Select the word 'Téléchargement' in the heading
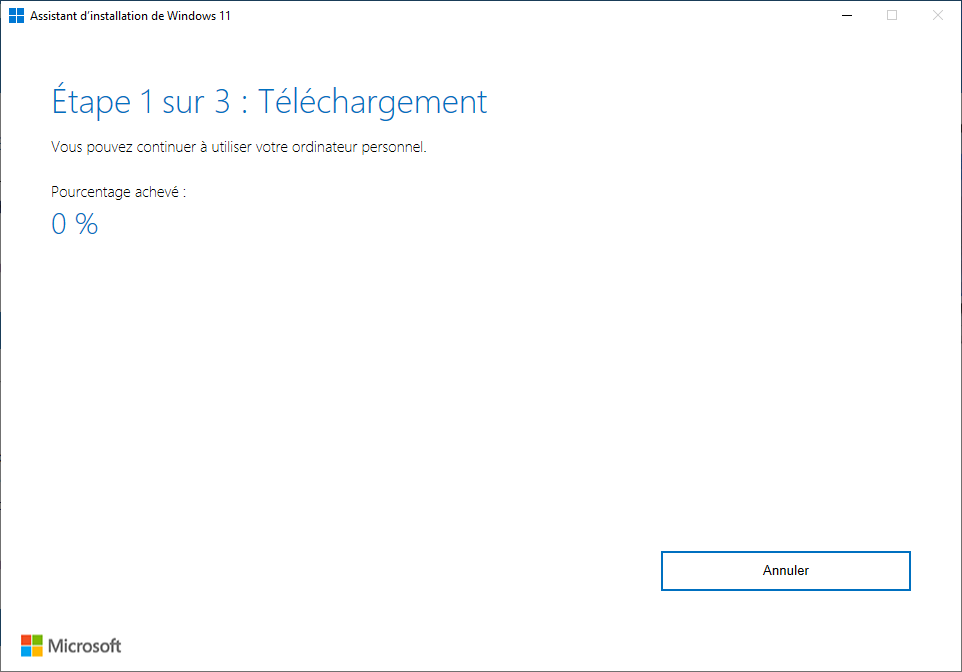 pyautogui.click(x=372, y=102)
